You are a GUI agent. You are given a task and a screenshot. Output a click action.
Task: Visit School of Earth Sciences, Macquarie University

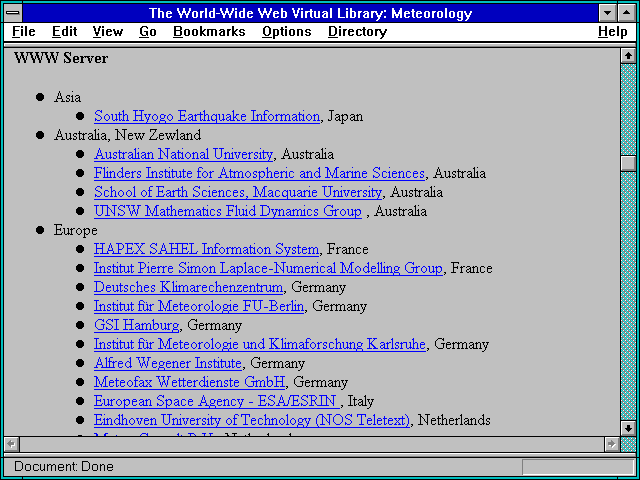point(238,192)
